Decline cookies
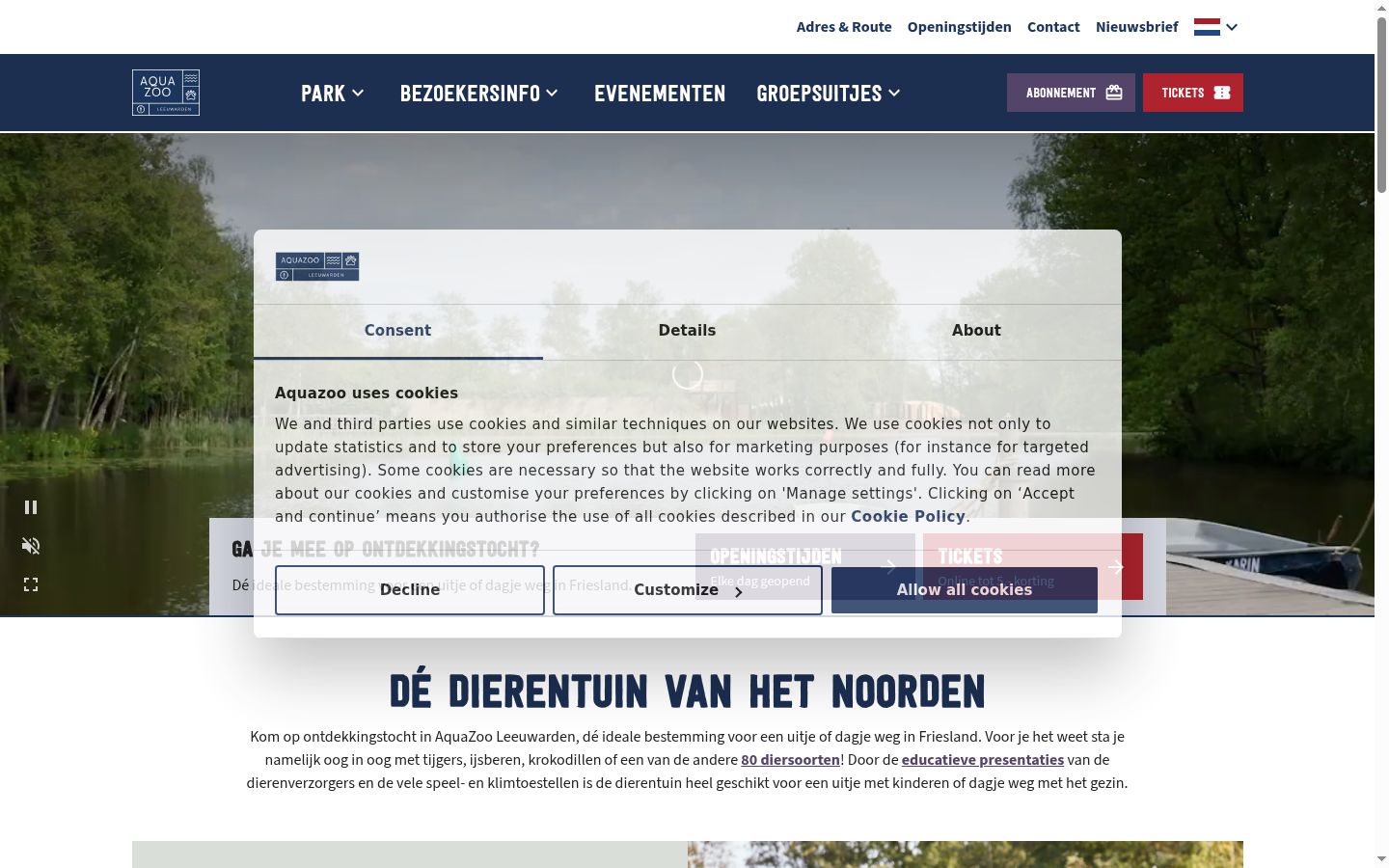The width and height of the screenshot is (1389, 868). (x=410, y=590)
